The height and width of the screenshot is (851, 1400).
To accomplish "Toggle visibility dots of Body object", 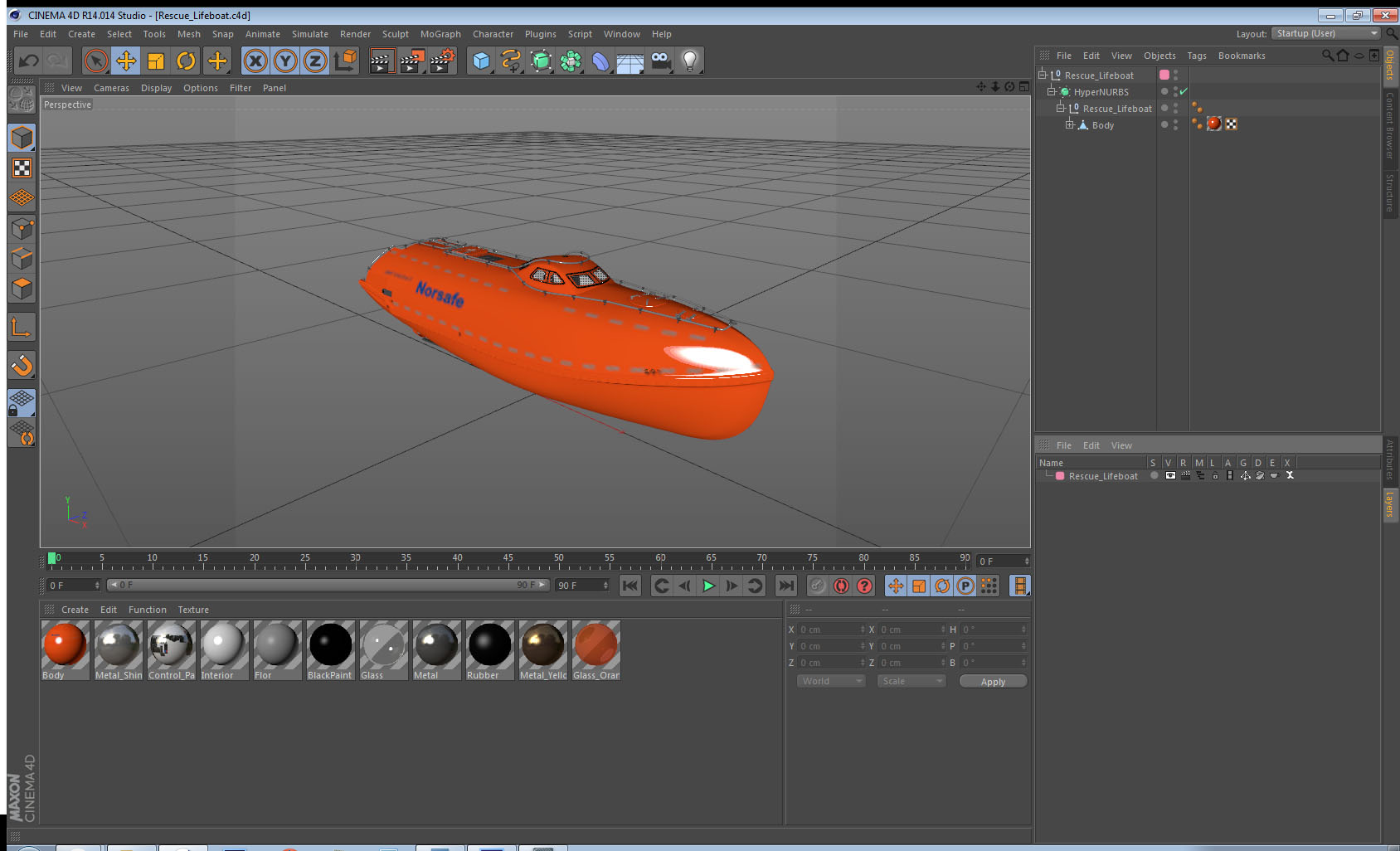I will pos(1175,124).
